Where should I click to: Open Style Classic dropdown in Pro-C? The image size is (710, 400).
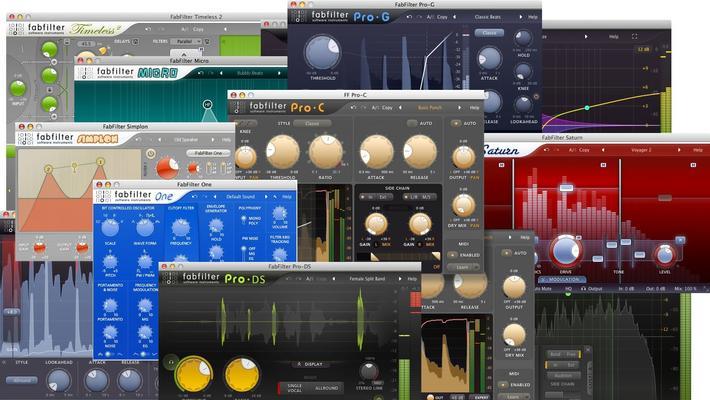coord(312,123)
